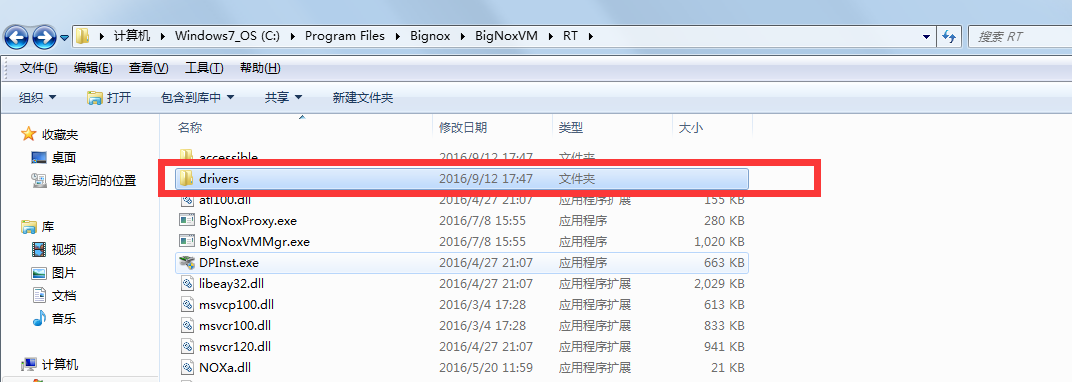Click the DPInst.exe icon
The width and height of the screenshot is (1072, 382).
(187, 262)
